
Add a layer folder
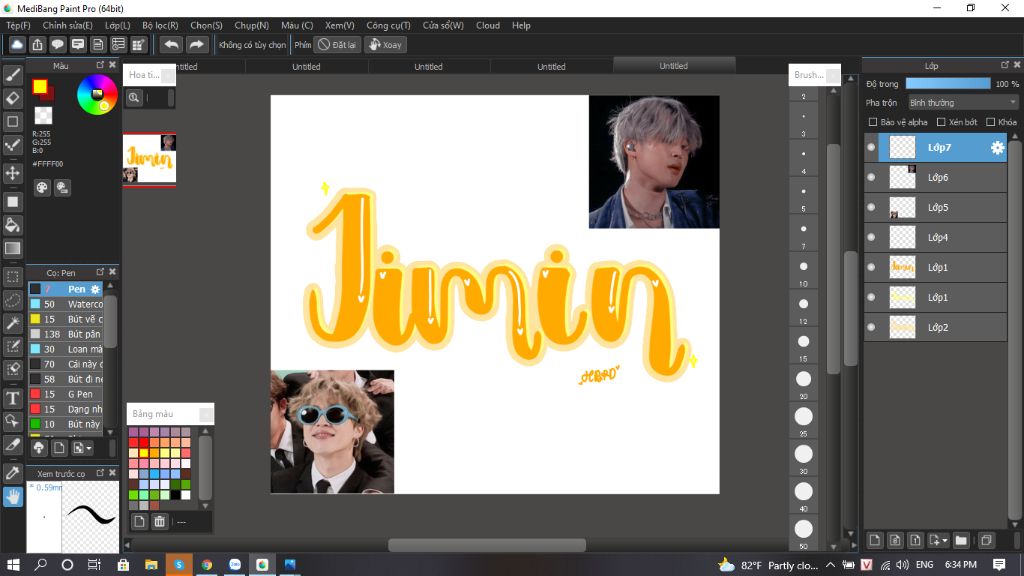961,540
